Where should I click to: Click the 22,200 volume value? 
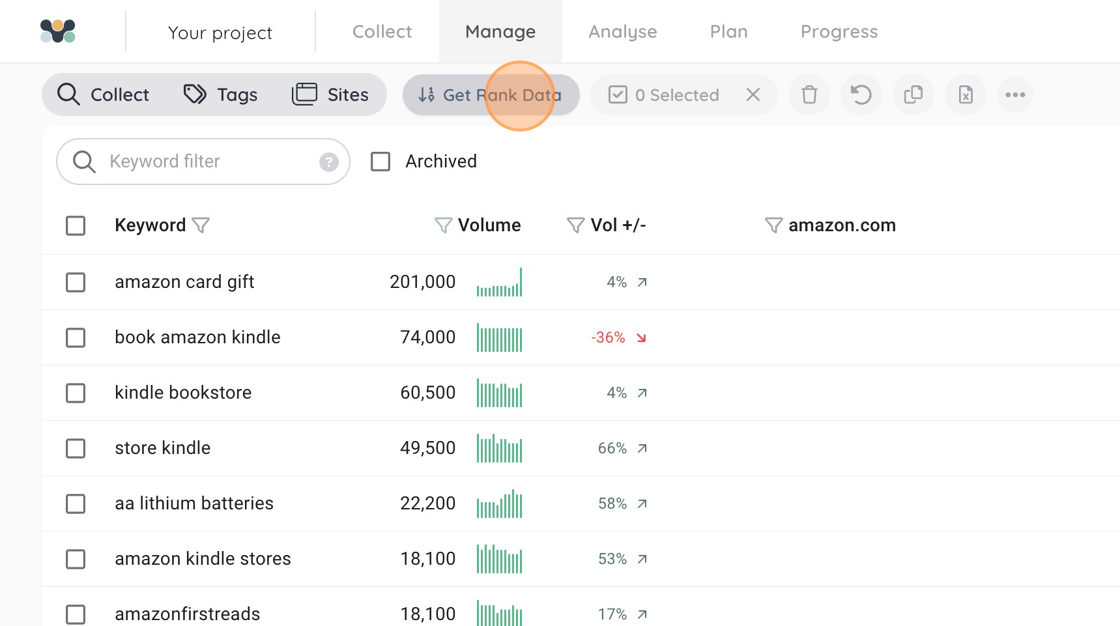[x=427, y=504]
